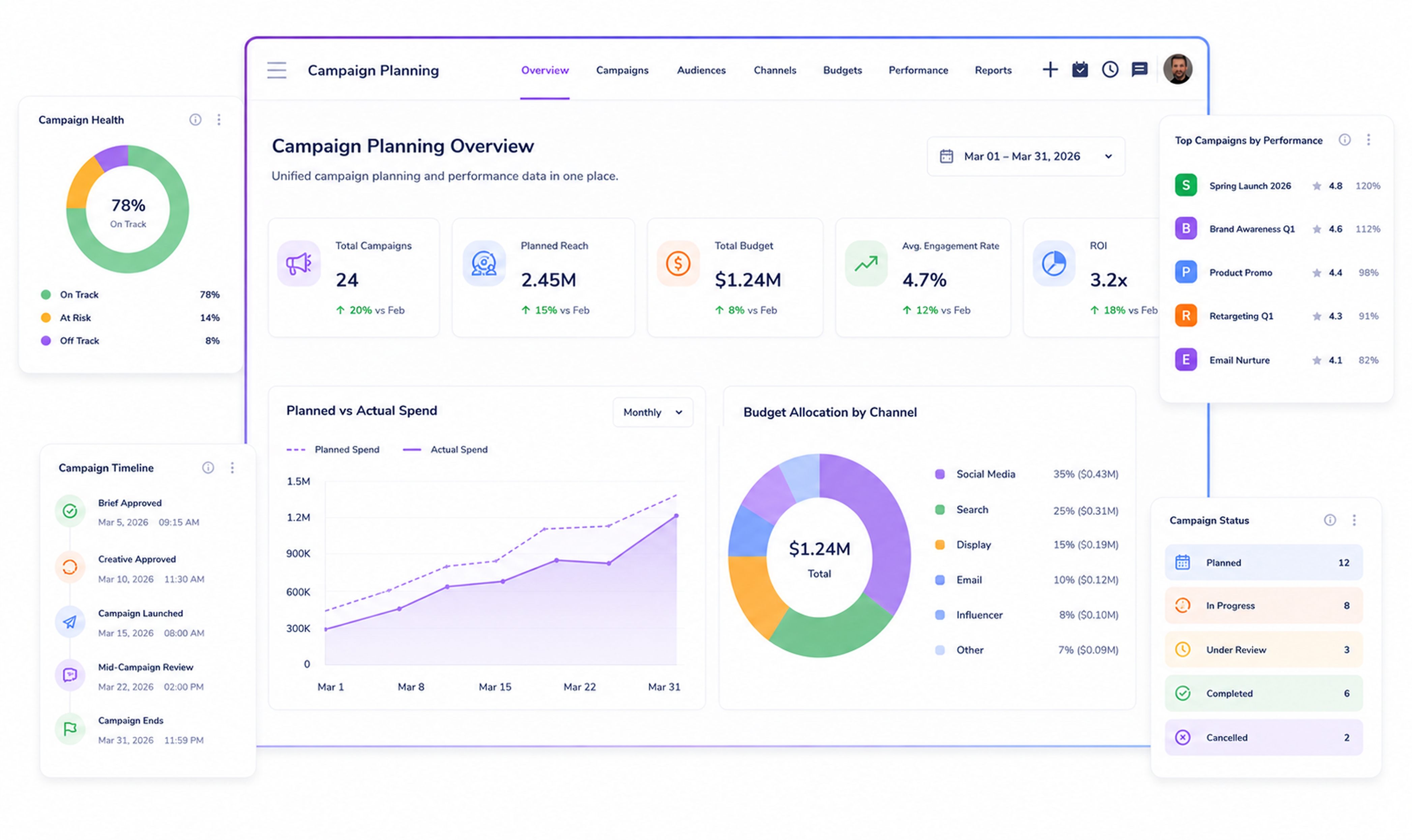Image resolution: width=1412 pixels, height=840 pixels.
Task: Open Top Campaigns more options menu
Action: click(1368, 140)
